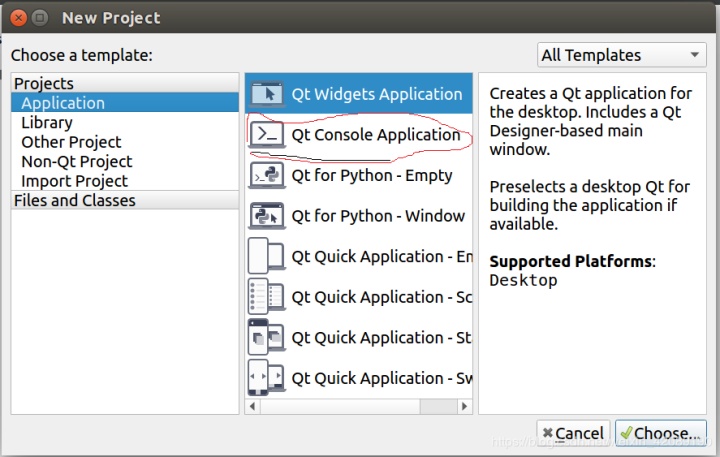This screenshot has width=720, height=457.
Task: Select Non-Qt Project category
Action: (x=125, y=161)
